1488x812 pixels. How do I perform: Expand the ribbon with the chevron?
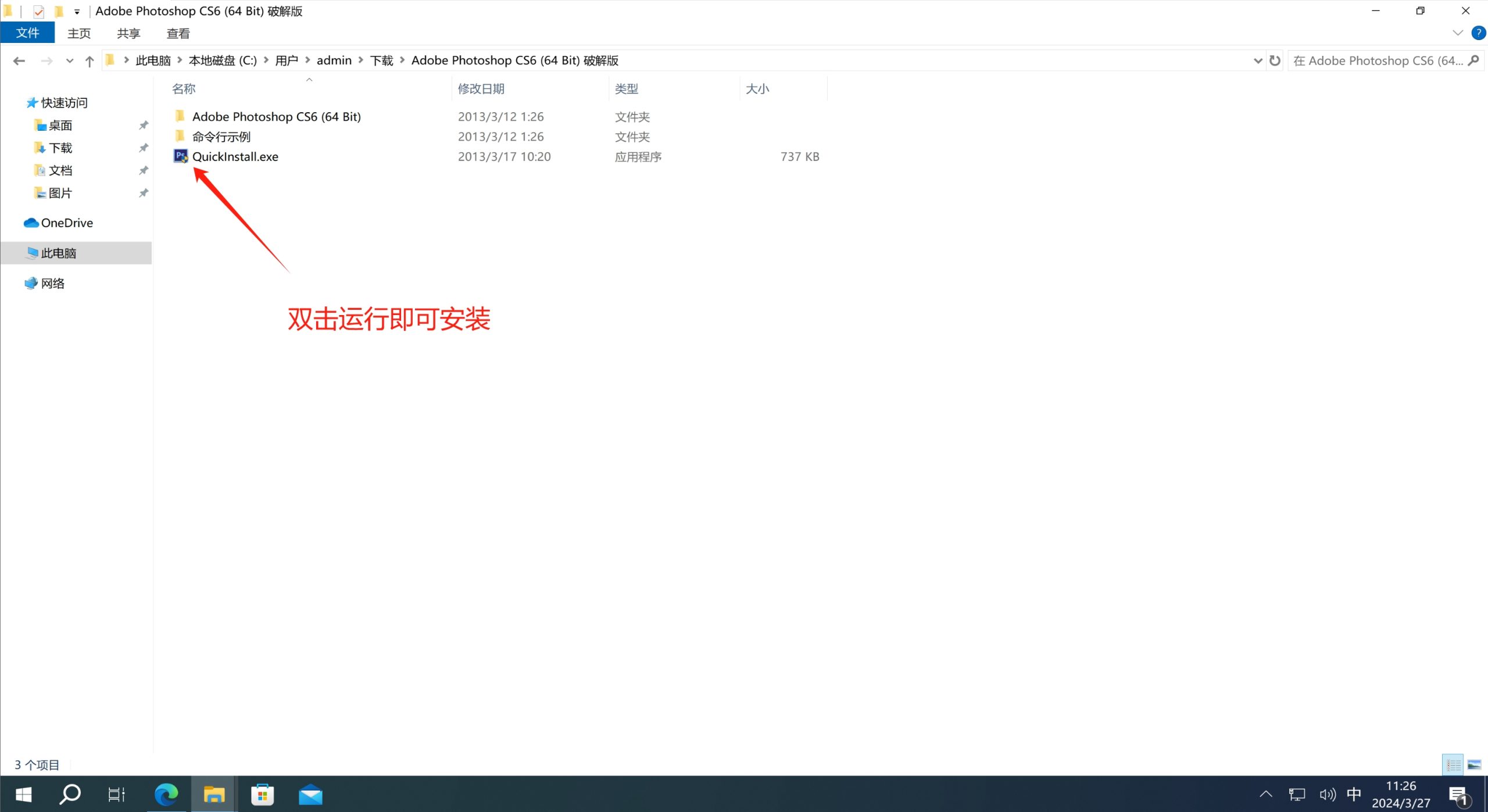tap(1457, 33)
